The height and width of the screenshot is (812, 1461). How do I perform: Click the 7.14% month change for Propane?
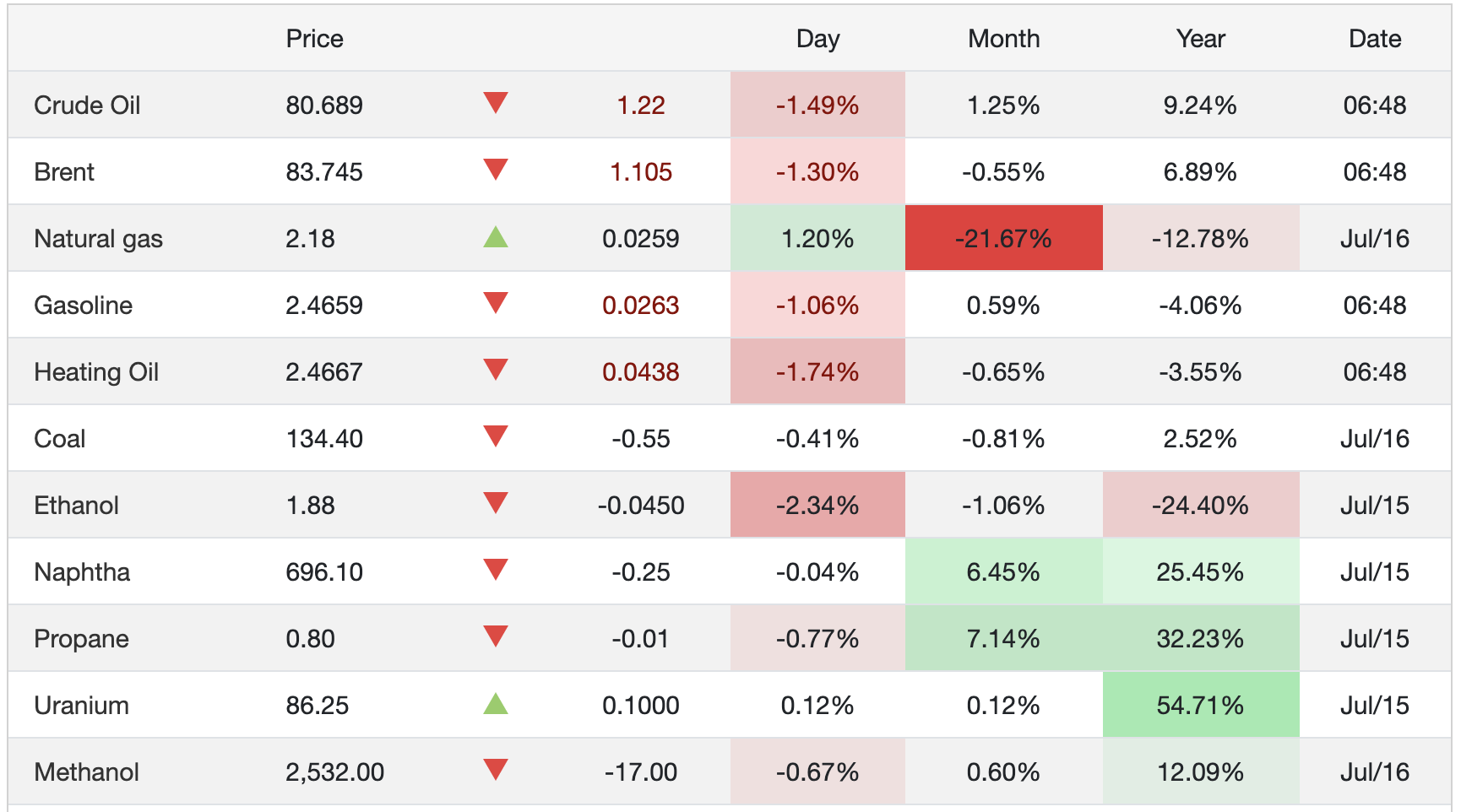(x=1003, y=639)
